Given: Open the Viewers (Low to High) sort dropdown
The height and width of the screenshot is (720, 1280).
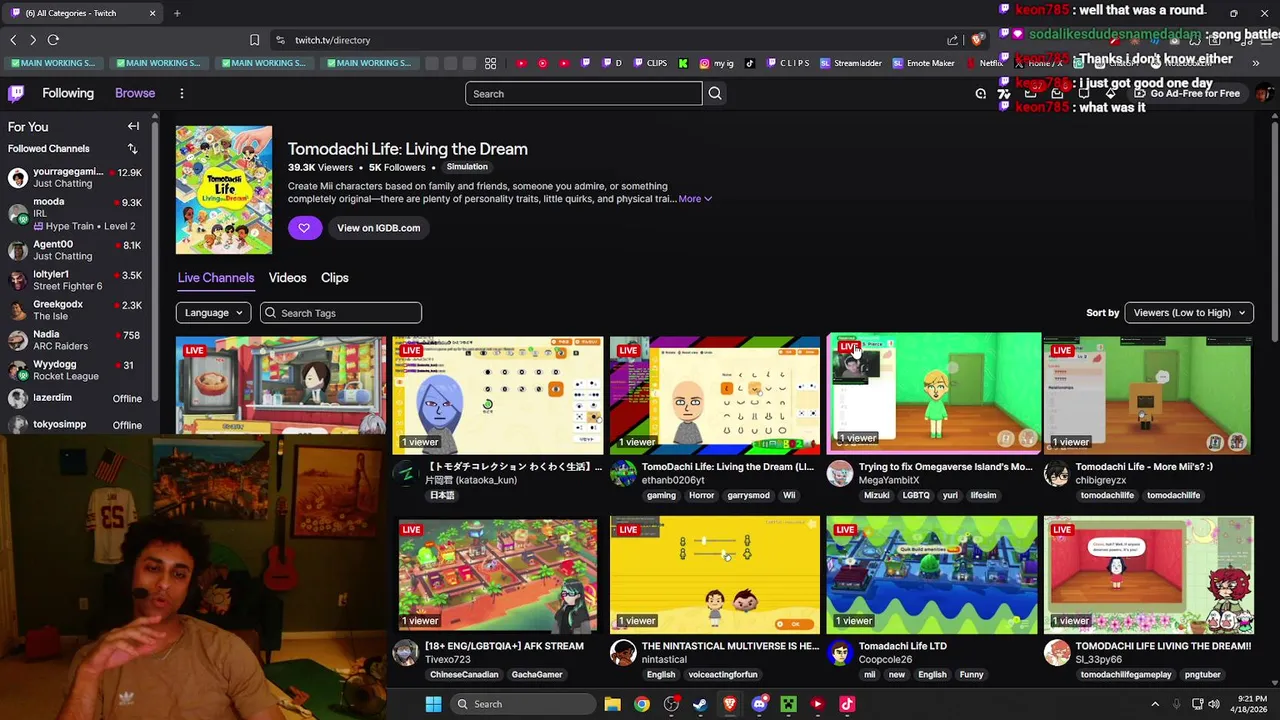Looking at the screenshot, I should pos(1189,313).
